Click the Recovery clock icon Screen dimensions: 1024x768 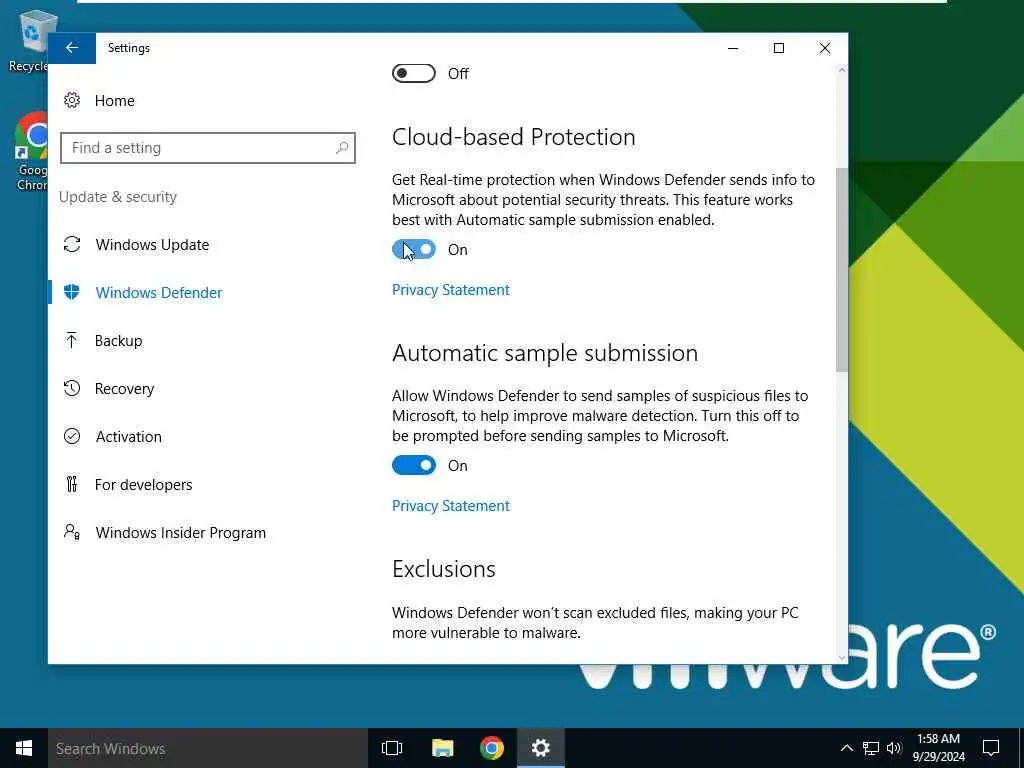click(x=72, y=388)
